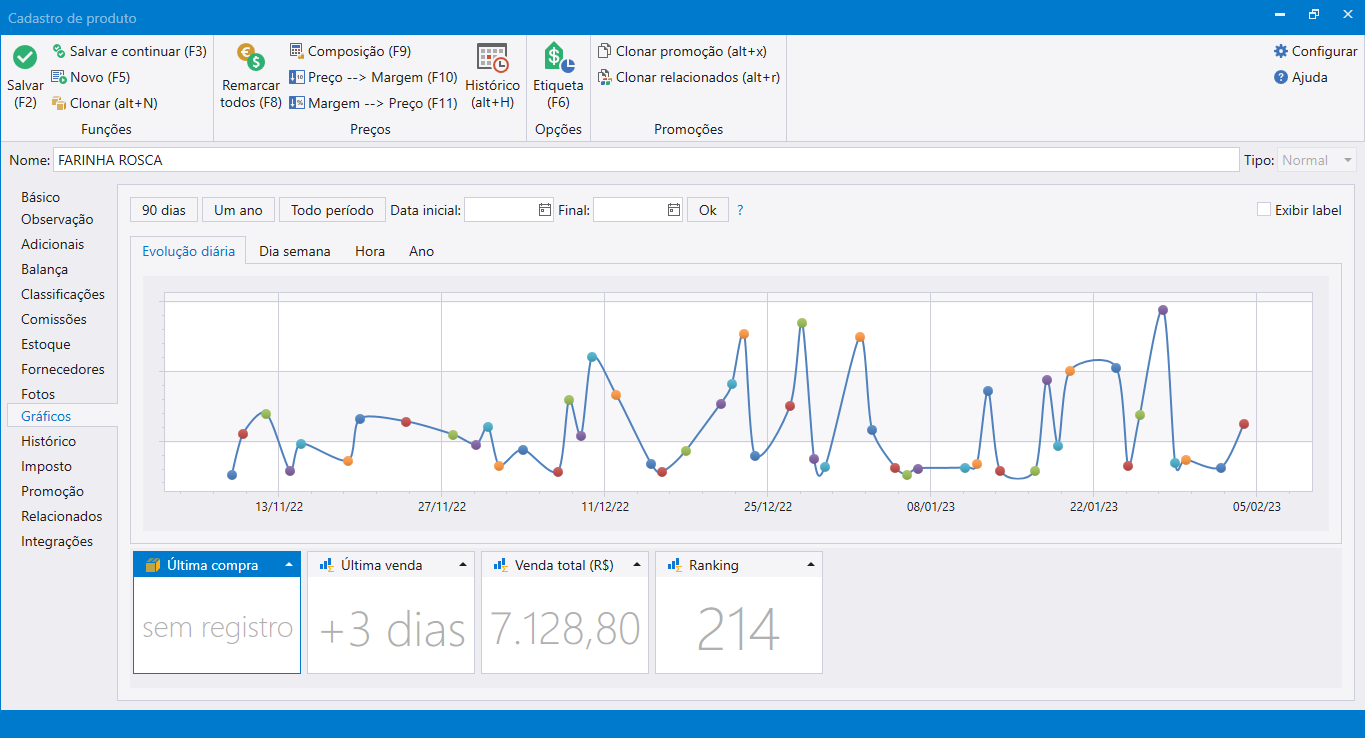
Task: Open the Estoque section in sidebar
Action: click(46, 344)
